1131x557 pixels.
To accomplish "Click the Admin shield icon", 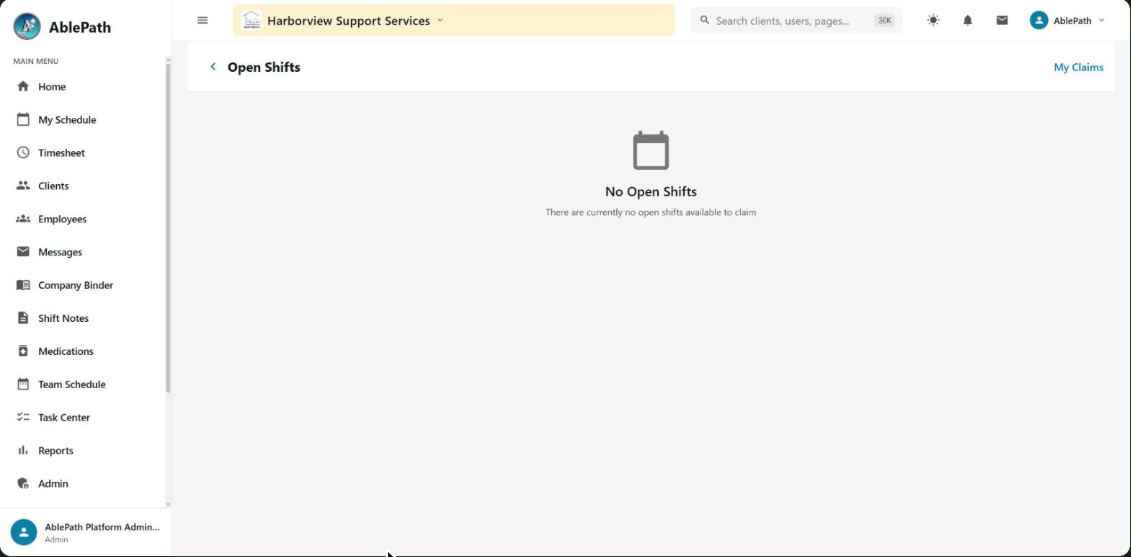I will coord(23,483).
